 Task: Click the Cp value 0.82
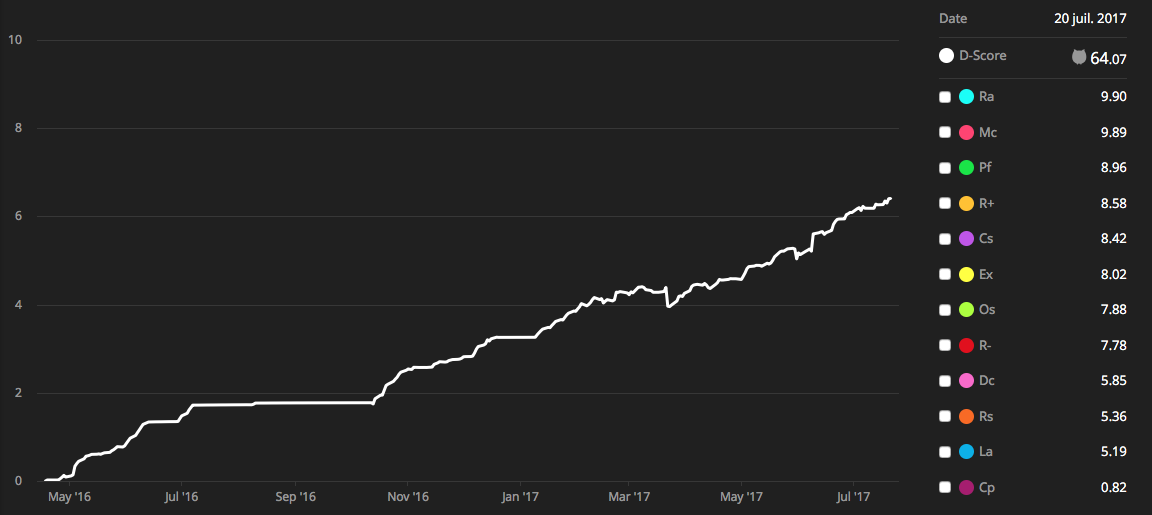pos(1114,486)
